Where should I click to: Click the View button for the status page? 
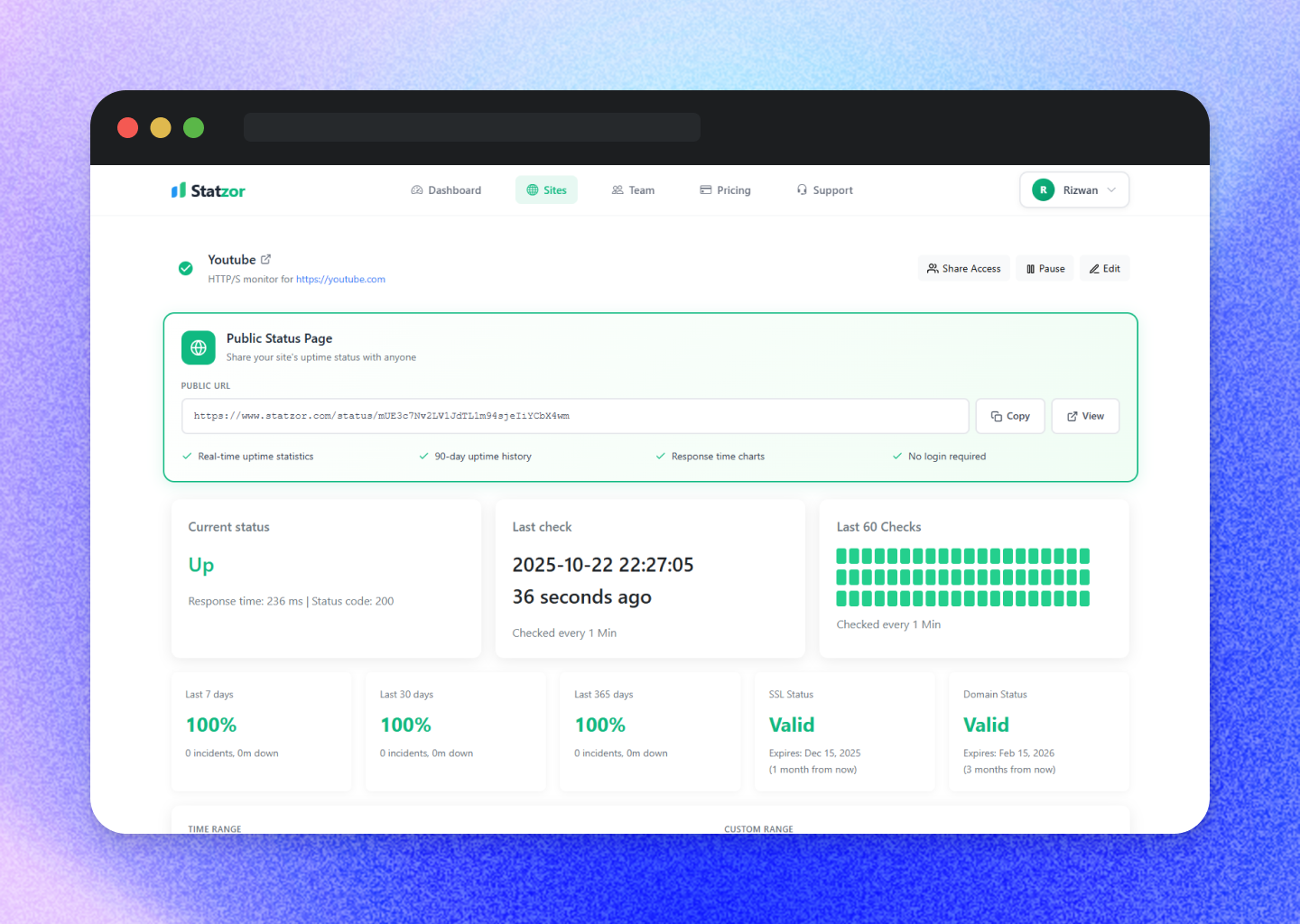pyautogui.click(x=1085, y=416)
